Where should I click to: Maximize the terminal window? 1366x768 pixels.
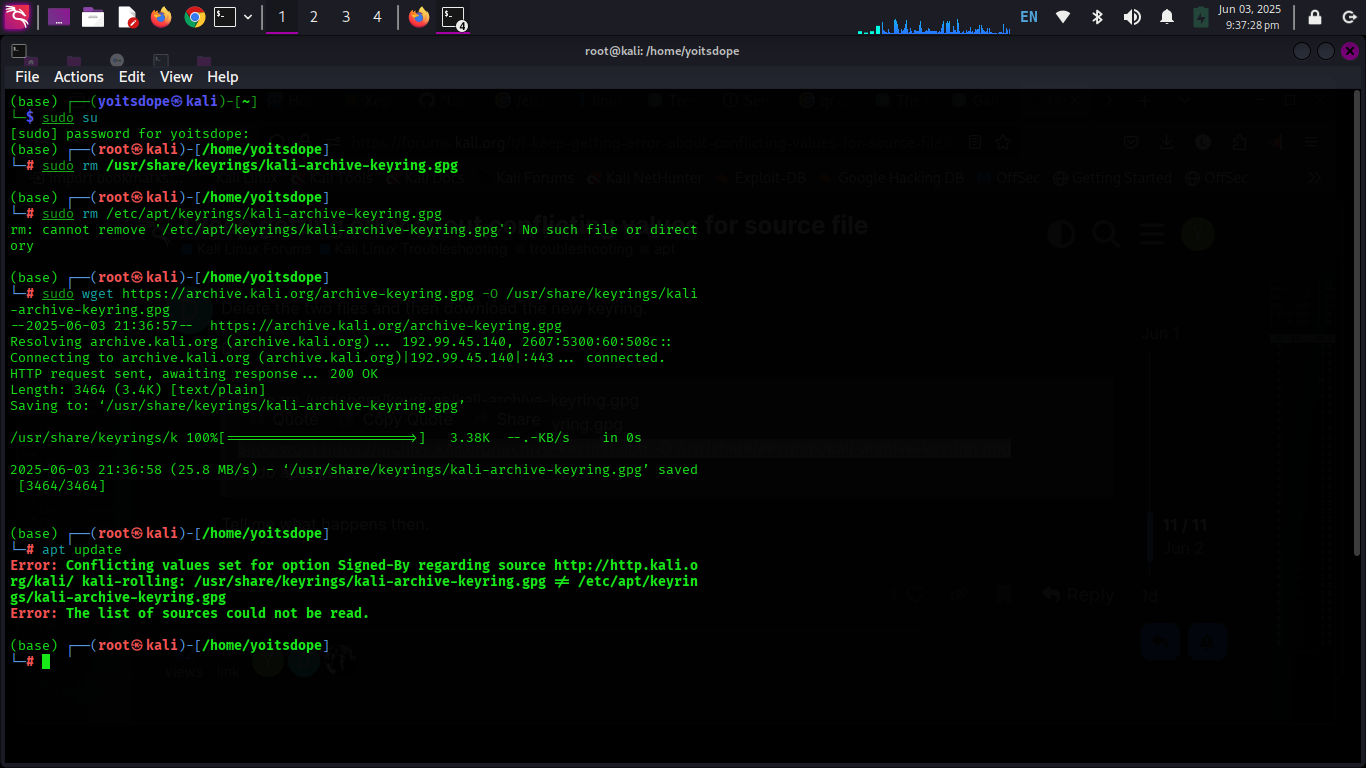[1326, 51]
